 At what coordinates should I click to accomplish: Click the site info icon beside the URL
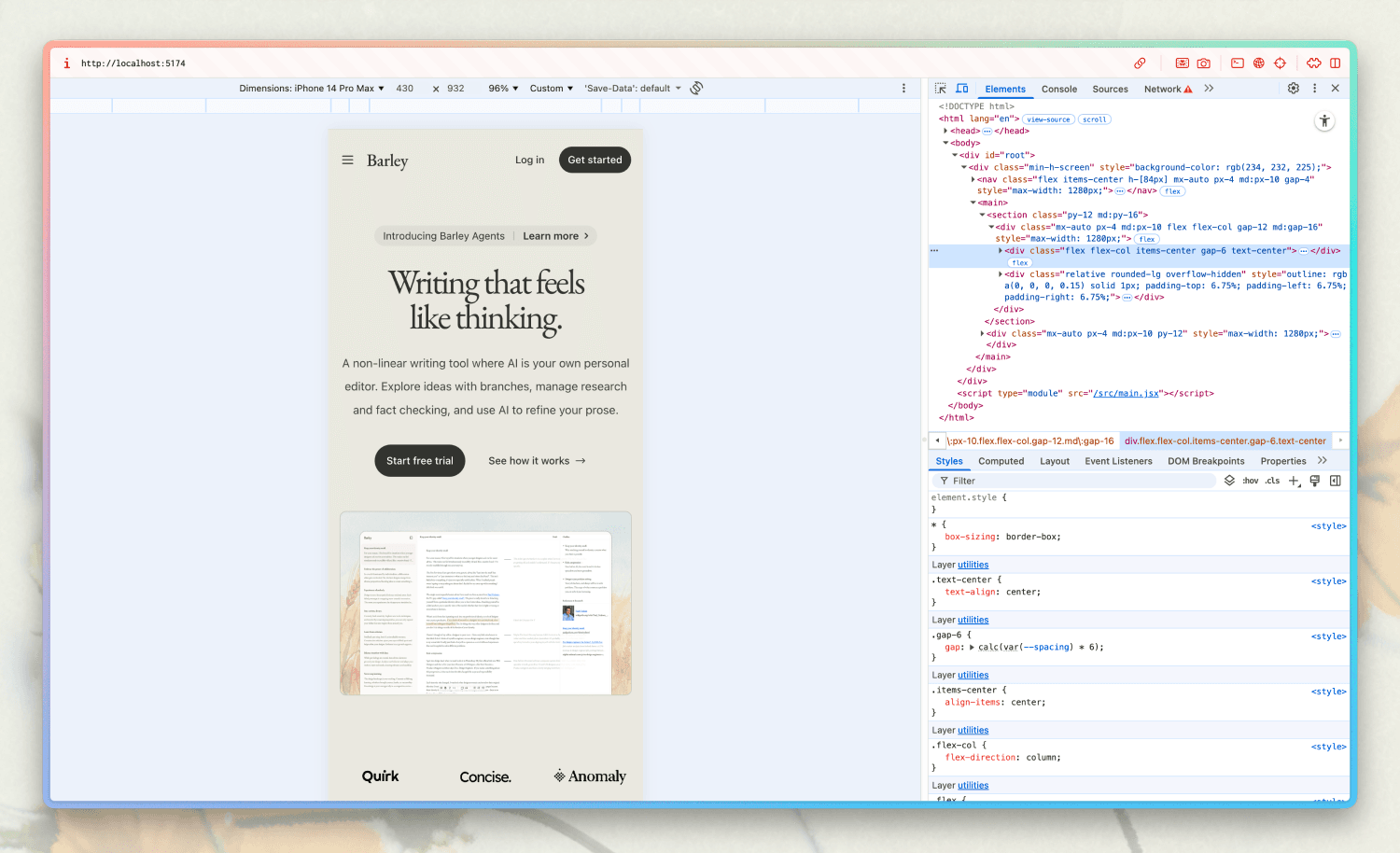point(66,63)
